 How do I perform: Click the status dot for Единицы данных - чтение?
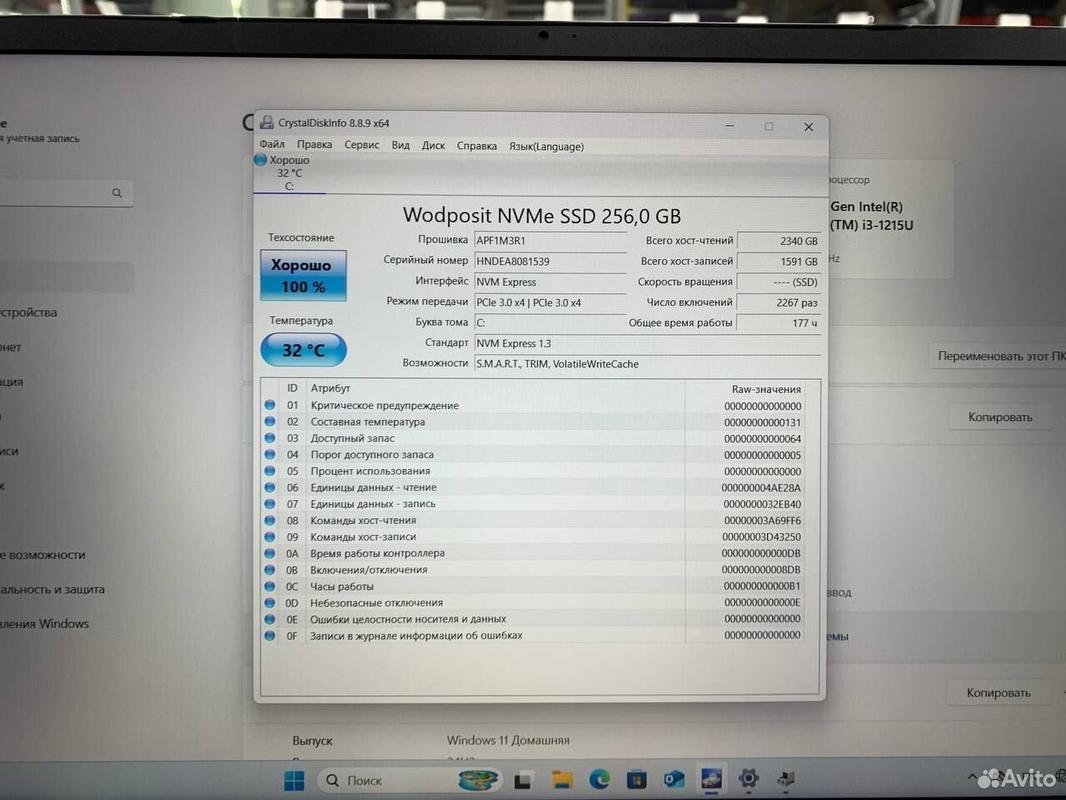click(x=270, y=487)
